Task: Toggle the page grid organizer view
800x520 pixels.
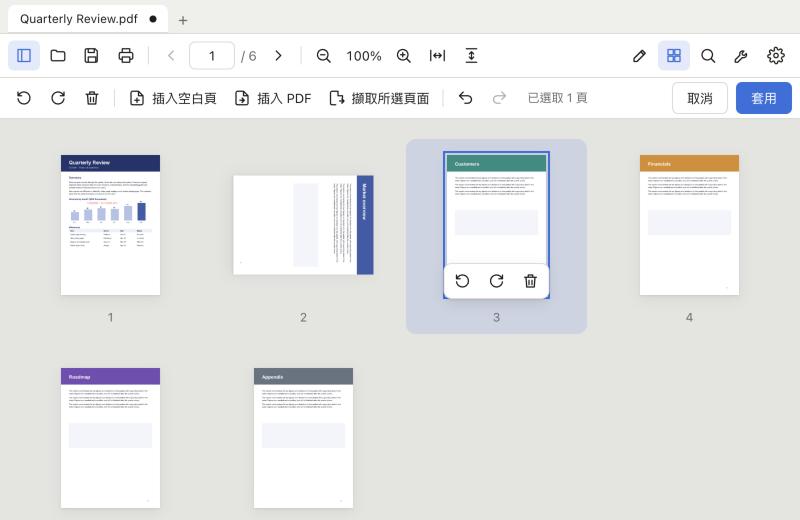Action: 674,56
